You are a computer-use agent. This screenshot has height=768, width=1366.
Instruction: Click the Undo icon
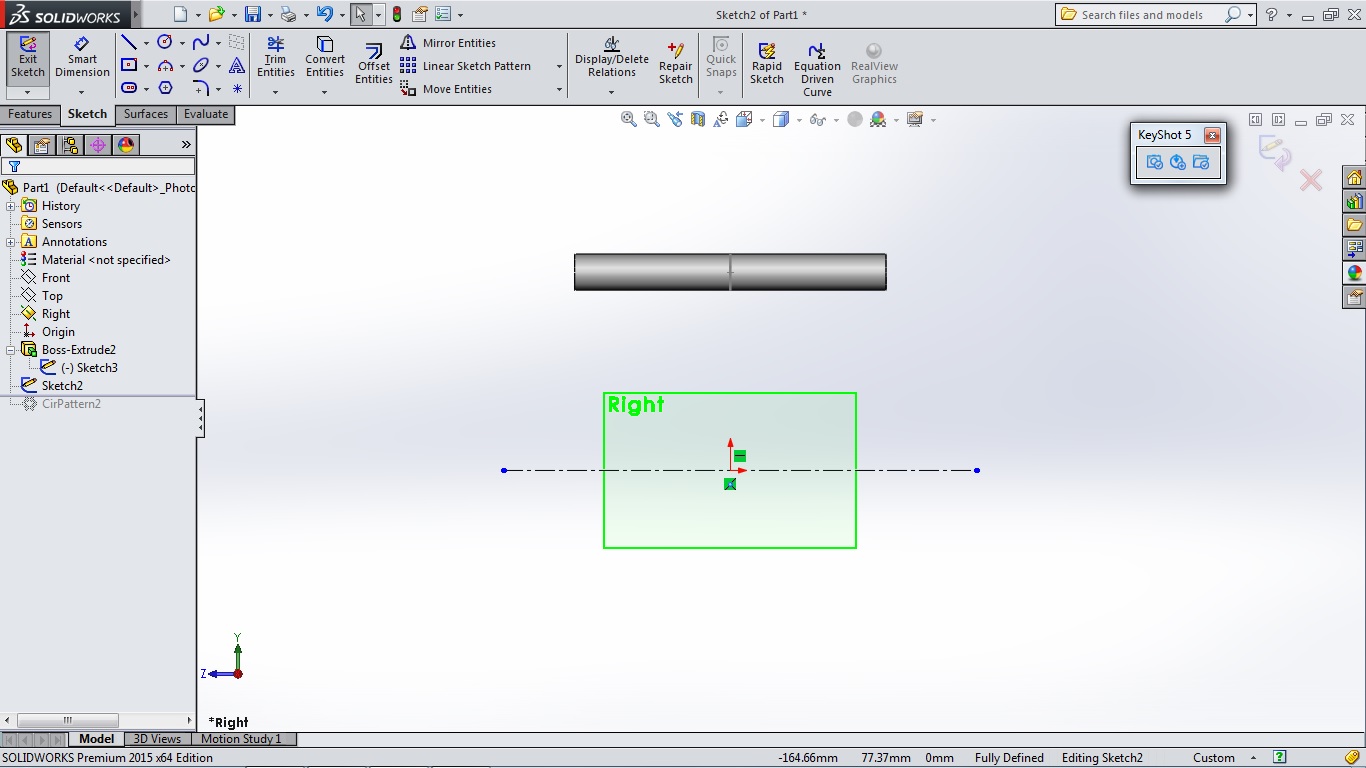pyautogui.click(x=324, y=14)
